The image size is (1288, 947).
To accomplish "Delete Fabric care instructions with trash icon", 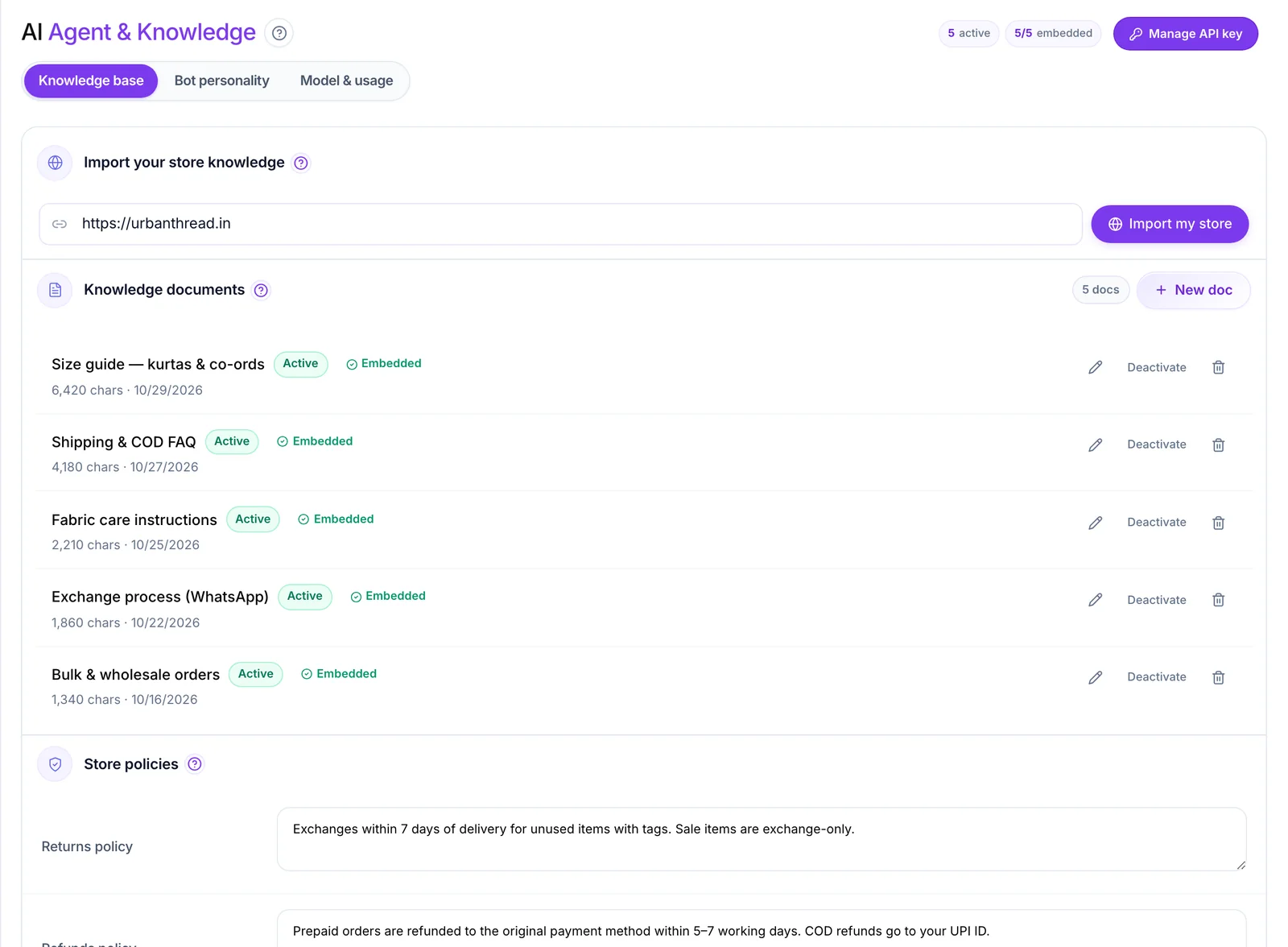I will [x=1219, y=523].
